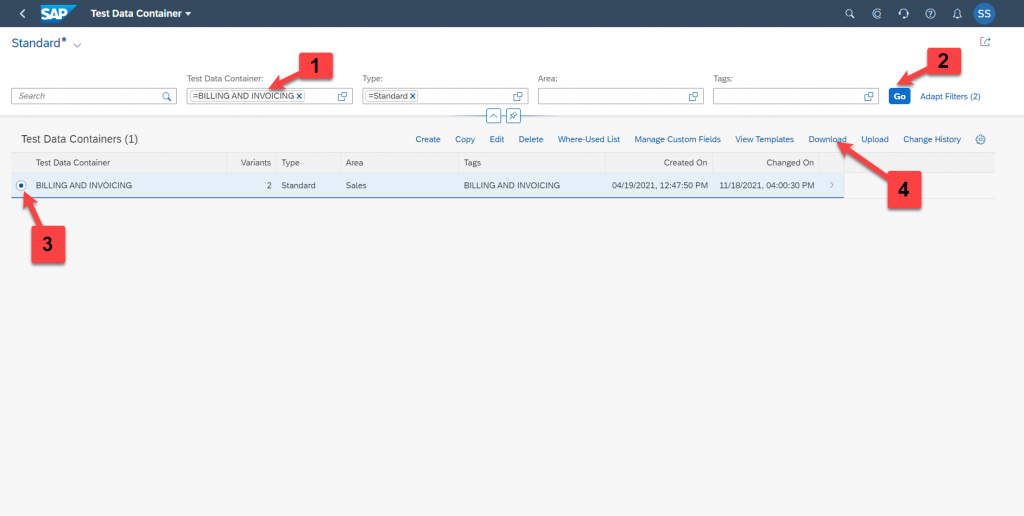Open Change History
The height and width of the screenshot is (516, 1024).
point(932,139)
